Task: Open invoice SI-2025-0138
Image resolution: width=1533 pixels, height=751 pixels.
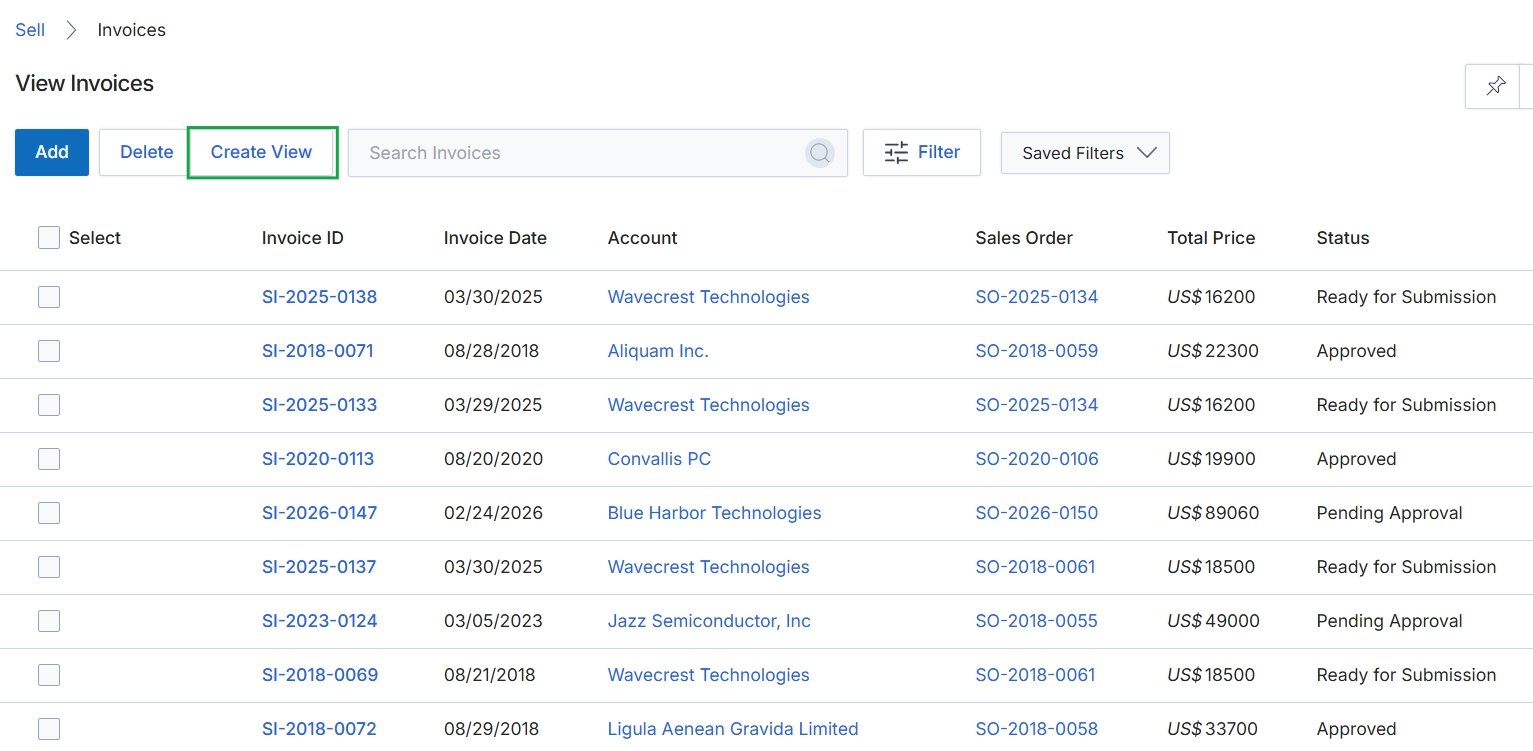Action: pyautogui.click(x=319, y=297)
